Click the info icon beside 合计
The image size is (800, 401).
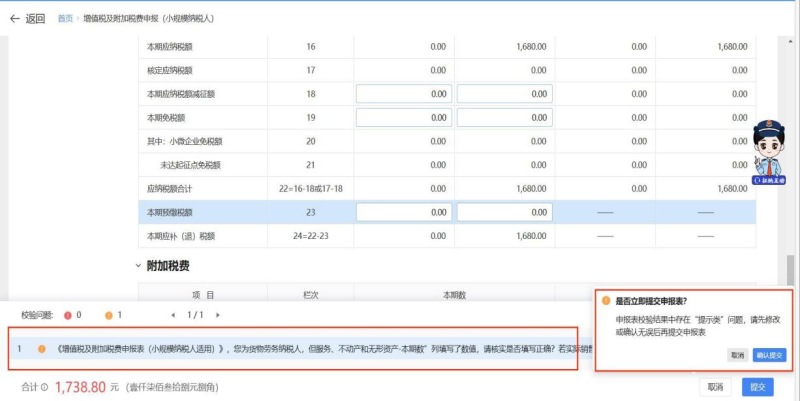45,387
